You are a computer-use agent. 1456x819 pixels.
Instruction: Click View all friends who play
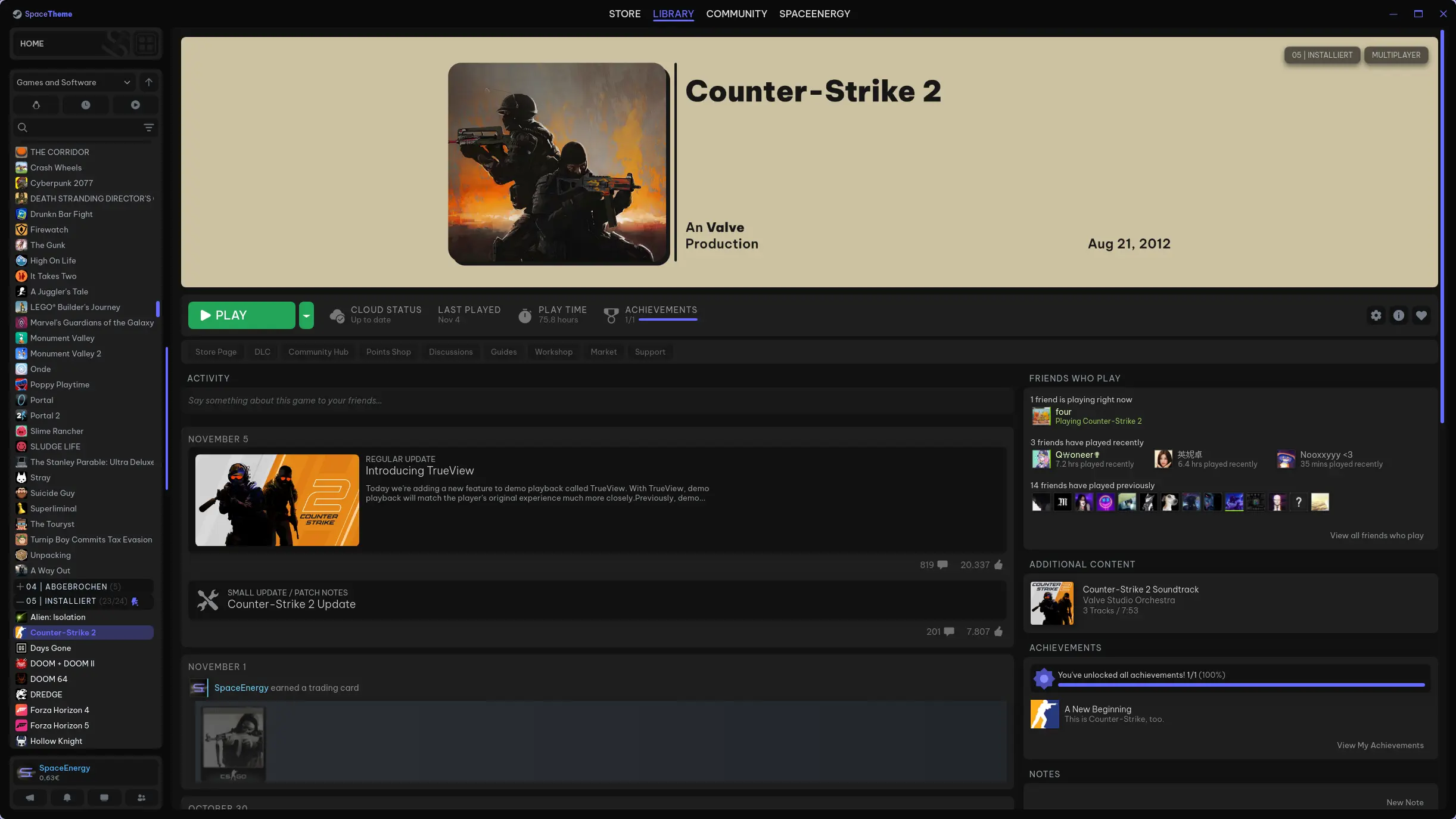point(1376,535)
